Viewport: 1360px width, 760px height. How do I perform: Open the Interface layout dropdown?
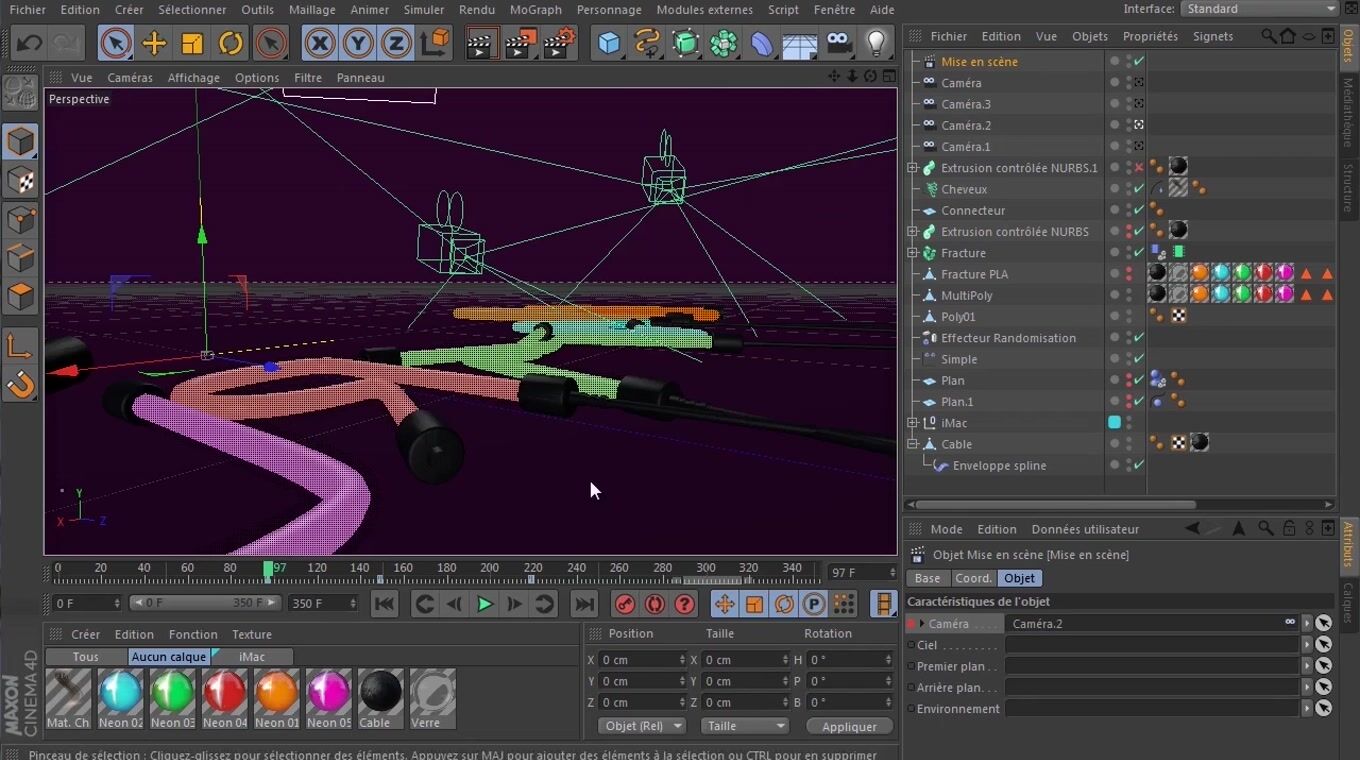(1259, 9)
